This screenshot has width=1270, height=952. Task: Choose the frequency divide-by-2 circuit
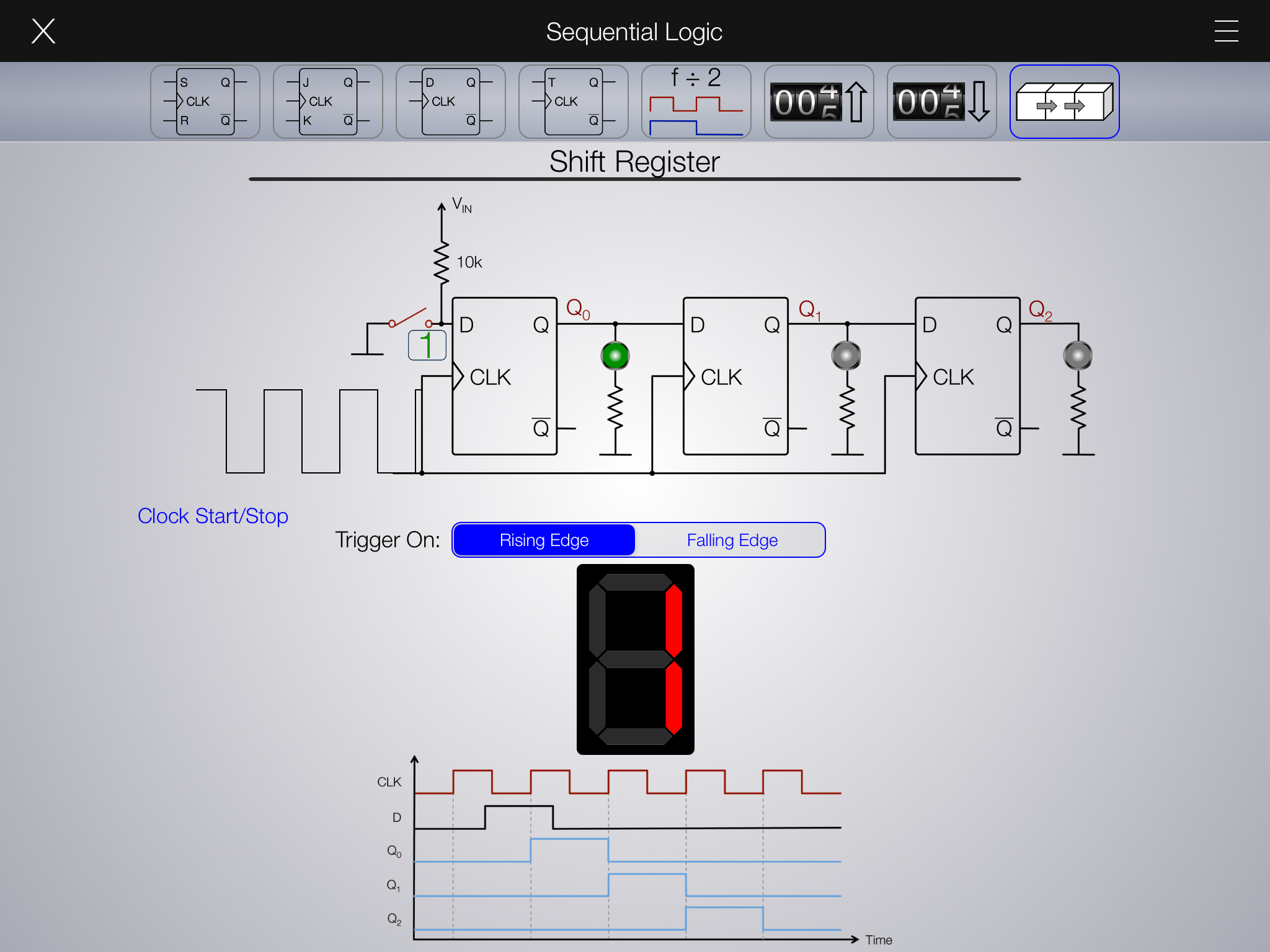coord(696,102)
